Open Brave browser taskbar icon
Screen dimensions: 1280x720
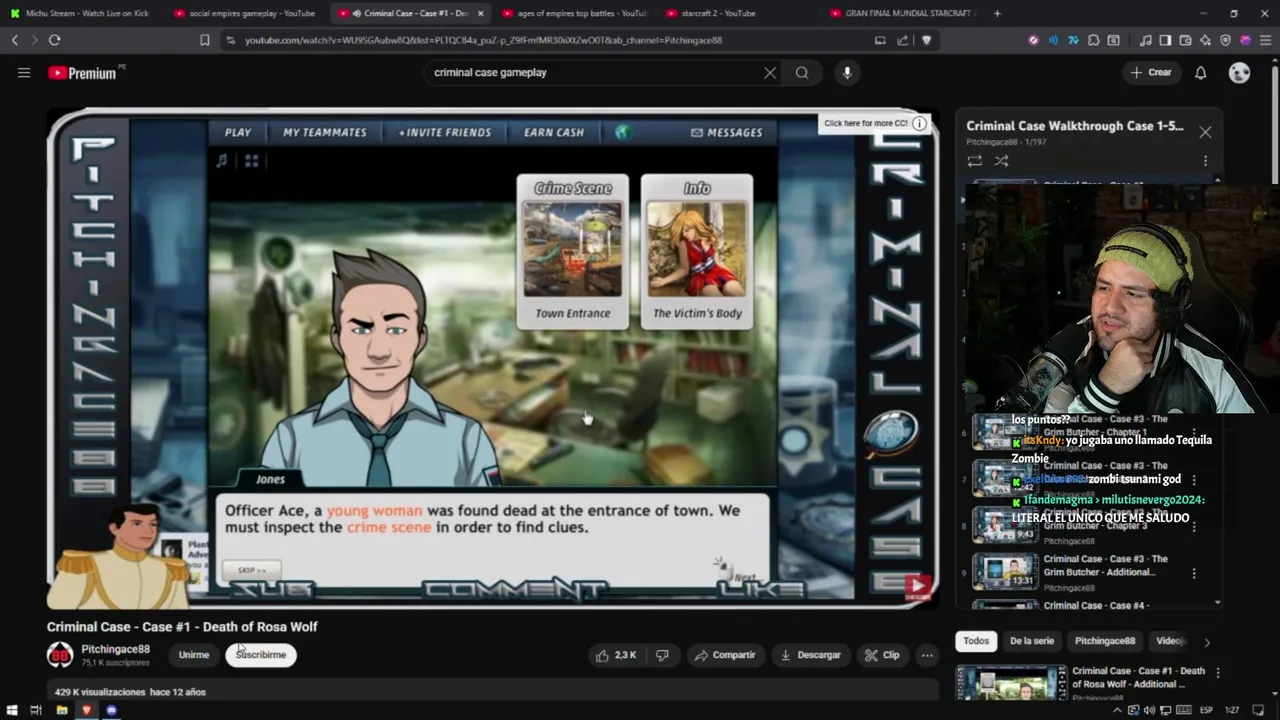point(86,710)
